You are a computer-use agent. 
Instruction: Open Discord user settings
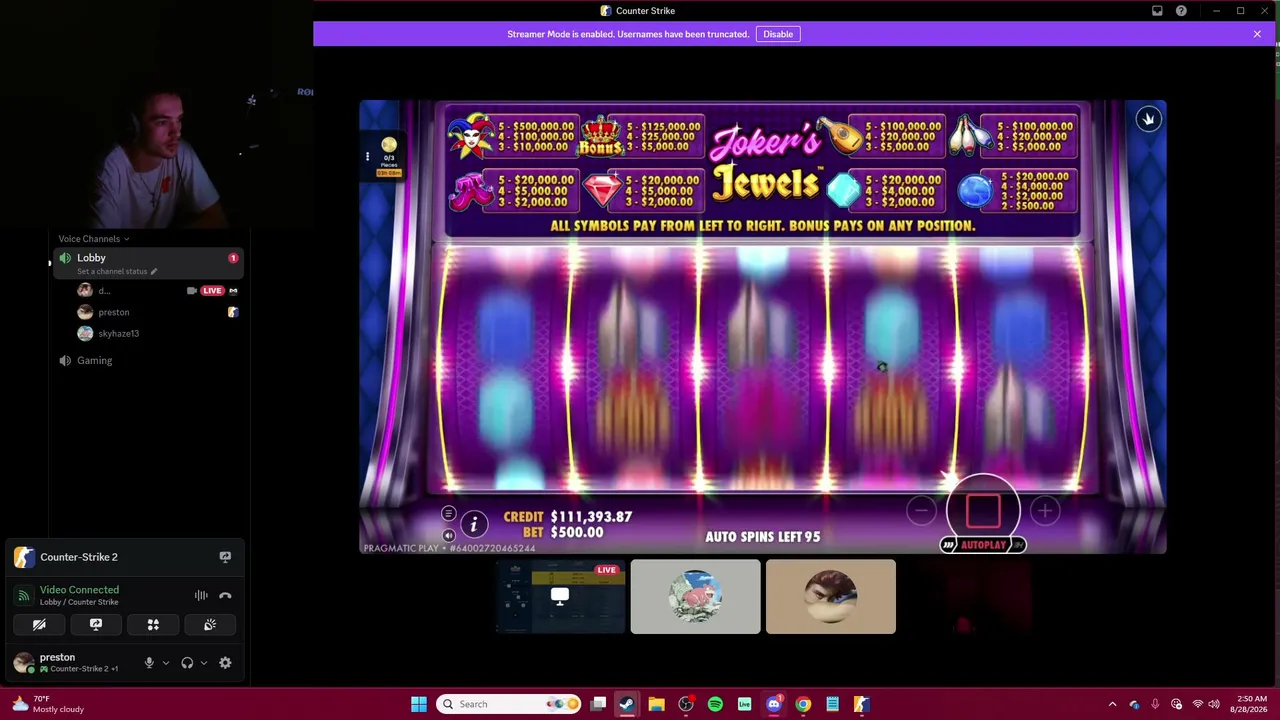pos(225,663)
